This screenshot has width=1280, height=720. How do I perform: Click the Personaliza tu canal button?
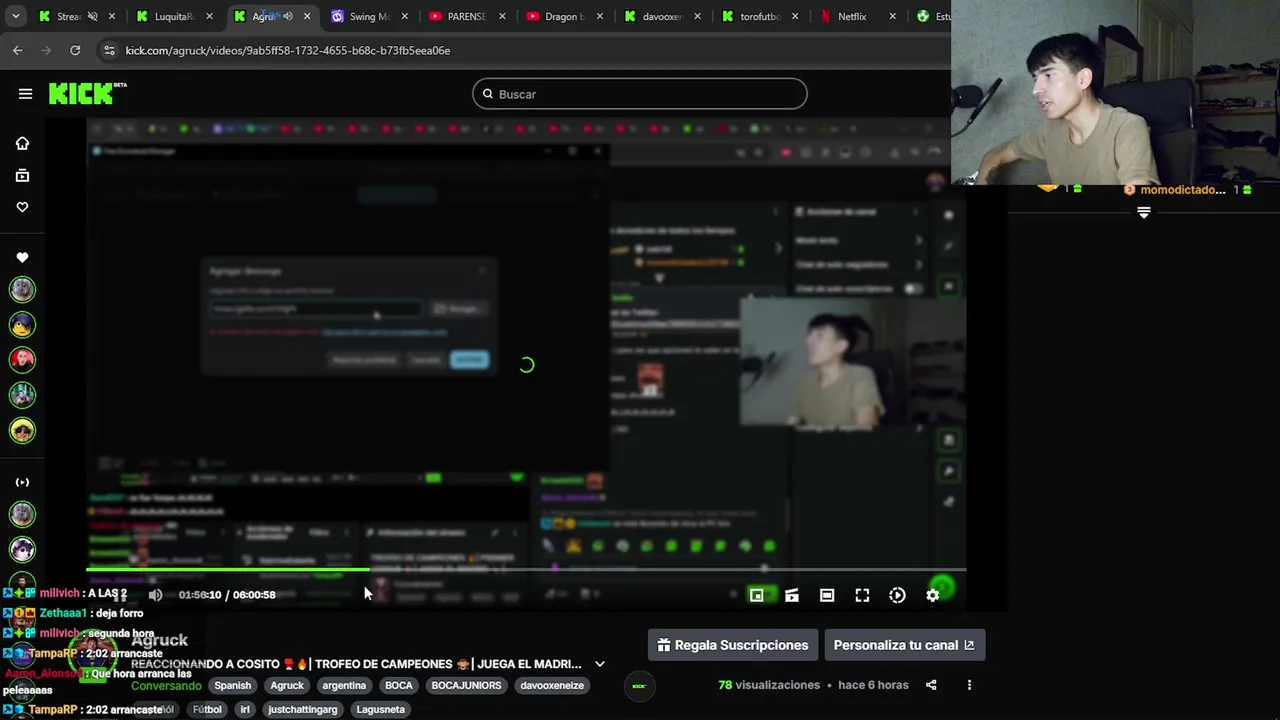(x=904, y=645)
